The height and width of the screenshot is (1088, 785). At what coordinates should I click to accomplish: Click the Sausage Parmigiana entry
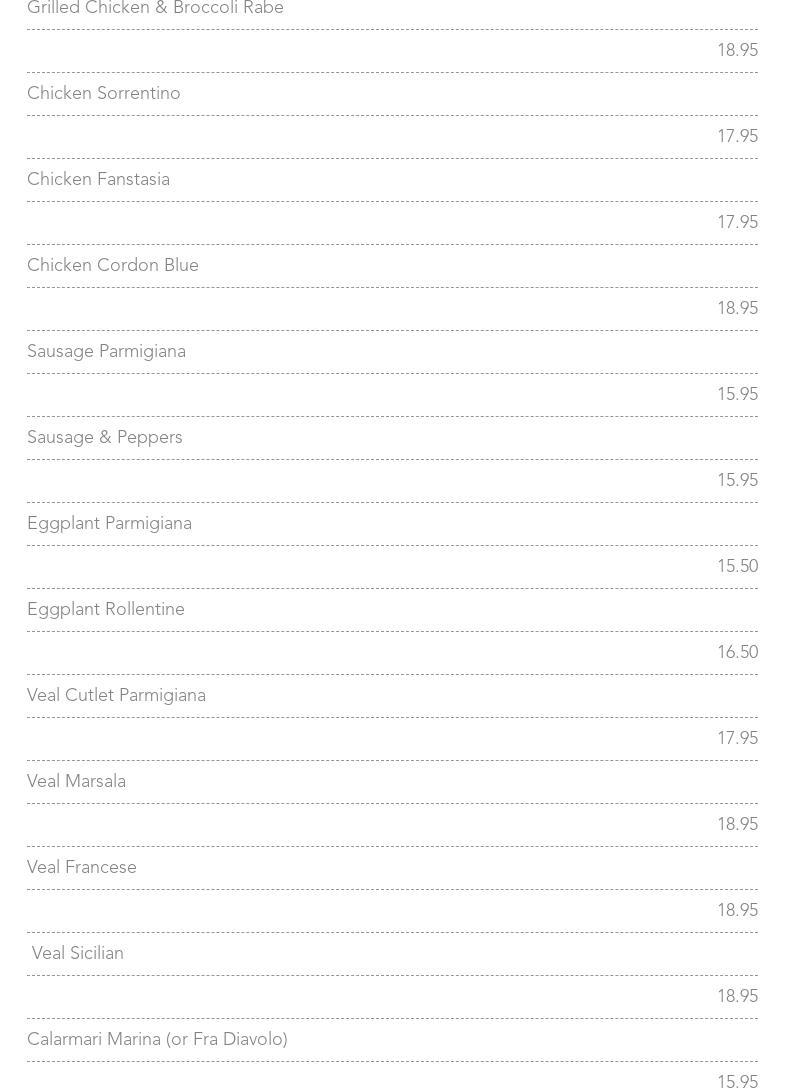click(106, 352)
